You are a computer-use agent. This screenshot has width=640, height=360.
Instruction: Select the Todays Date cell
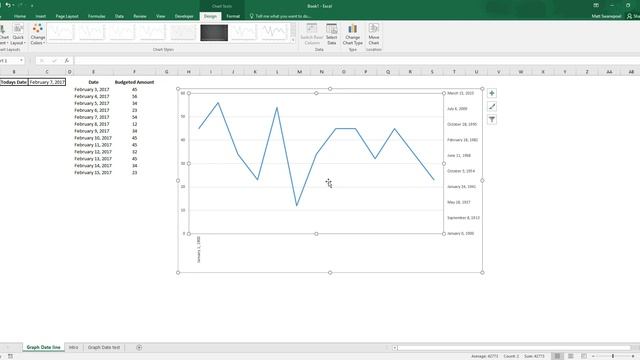point(13,82)
